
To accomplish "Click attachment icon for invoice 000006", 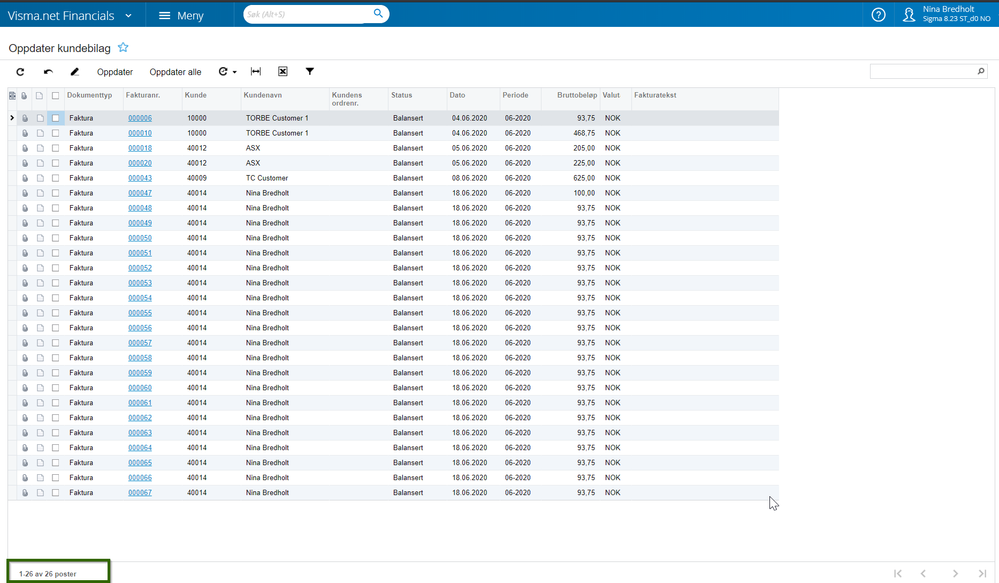I will click(x=25, y=118).
